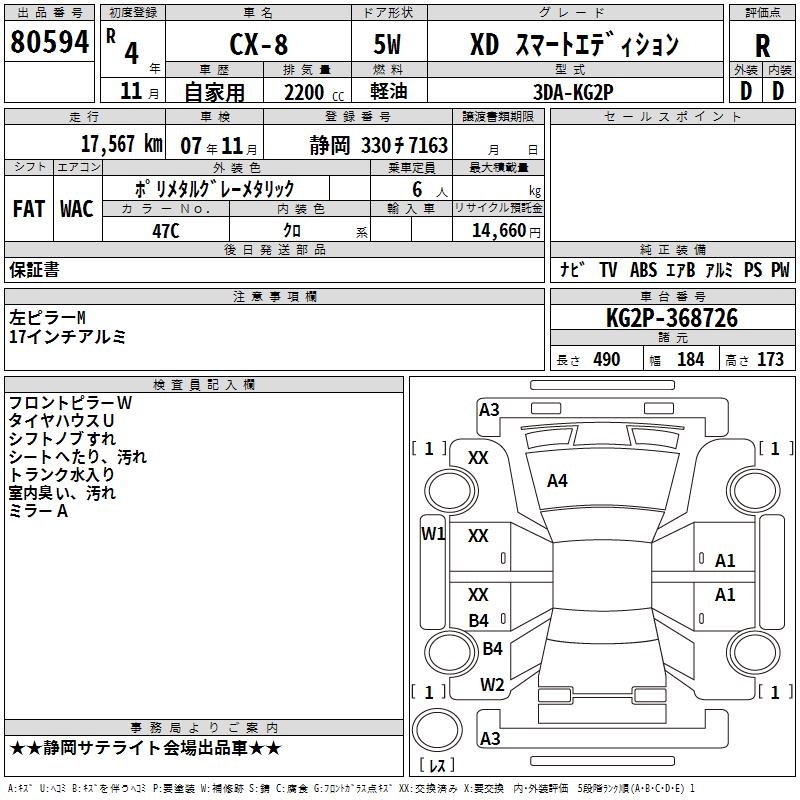Image resolution: width=800 pixels, height=800 pixels.
Task: Click the A4 mark on the hood
Action: click(557, 481)
